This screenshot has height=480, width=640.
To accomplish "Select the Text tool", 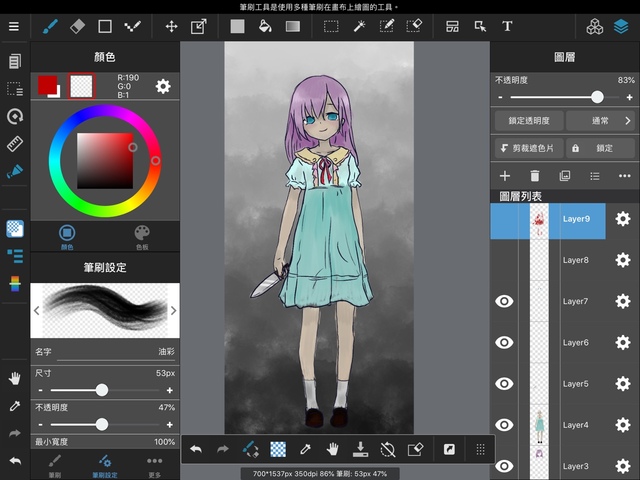I will (508, 26).
